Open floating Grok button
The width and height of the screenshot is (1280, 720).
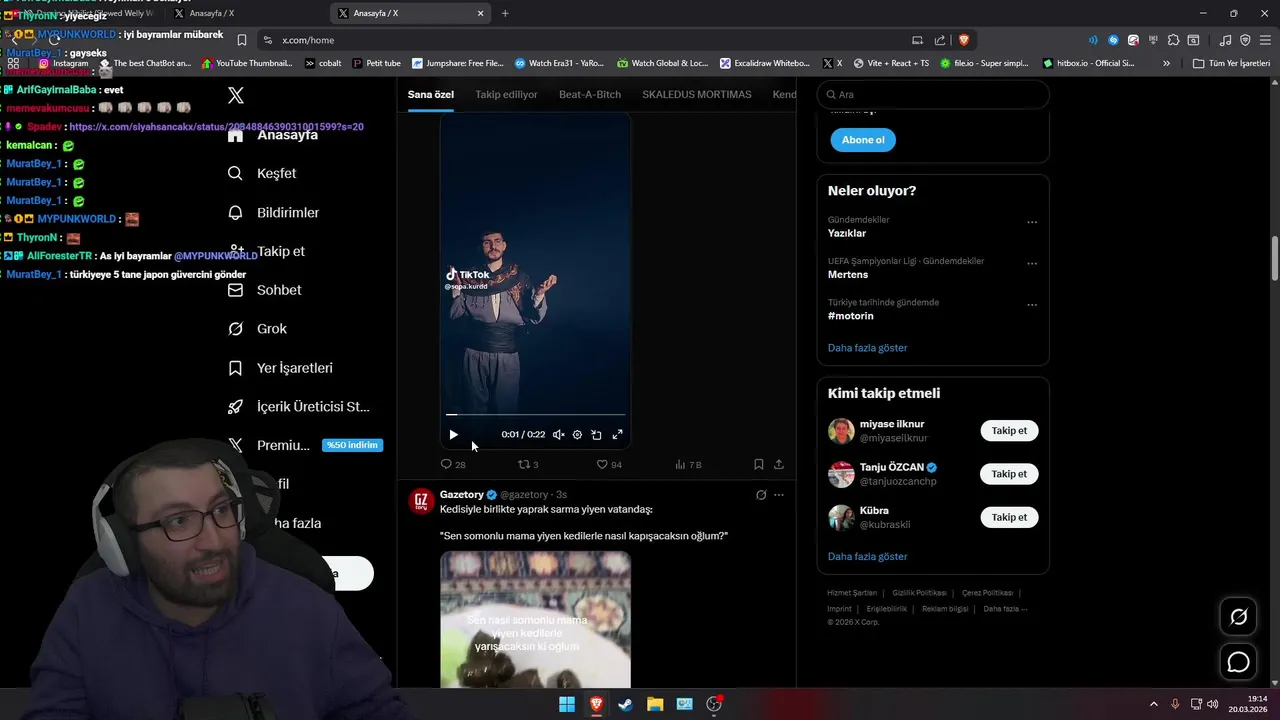[1238, 617]
